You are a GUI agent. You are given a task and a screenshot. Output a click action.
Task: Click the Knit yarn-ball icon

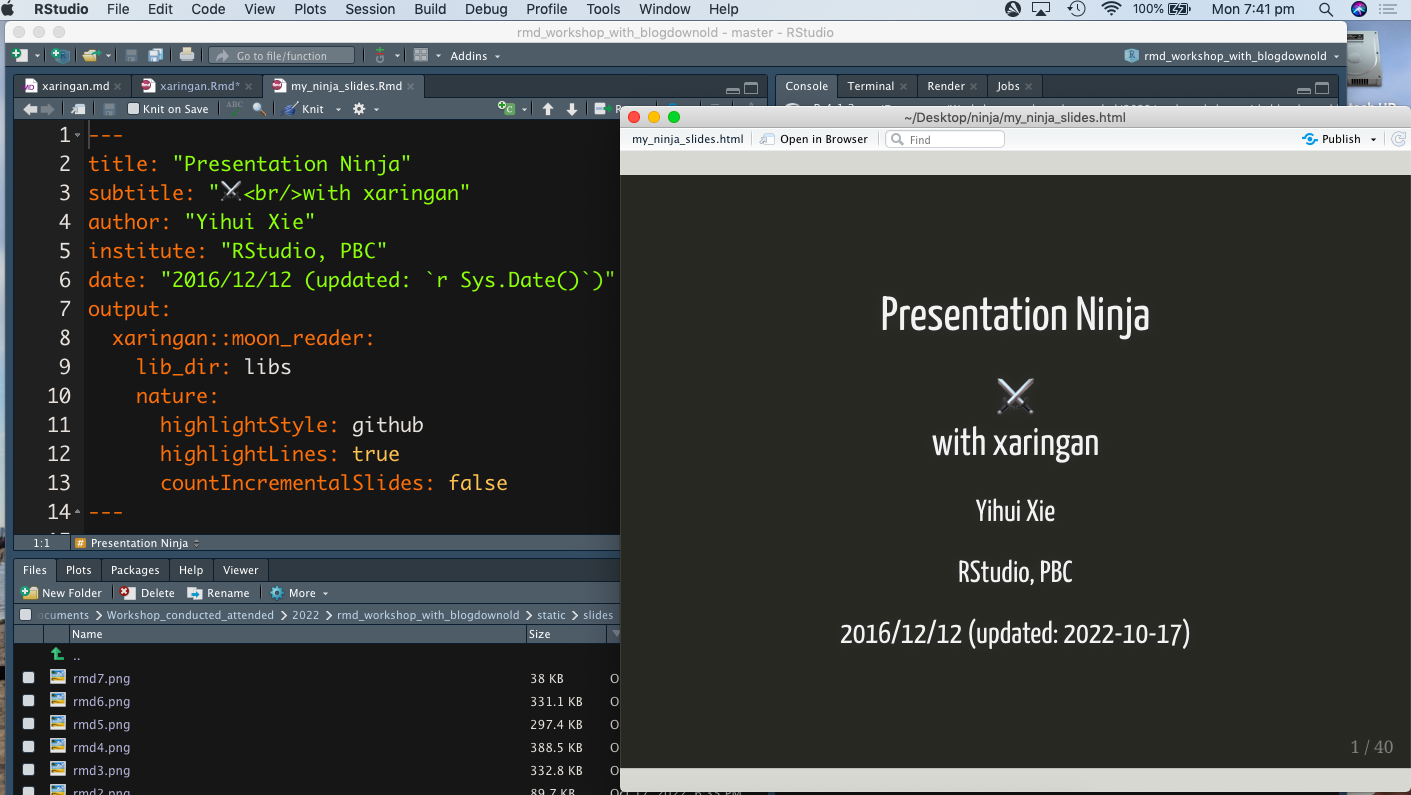(x=290, y=109)
